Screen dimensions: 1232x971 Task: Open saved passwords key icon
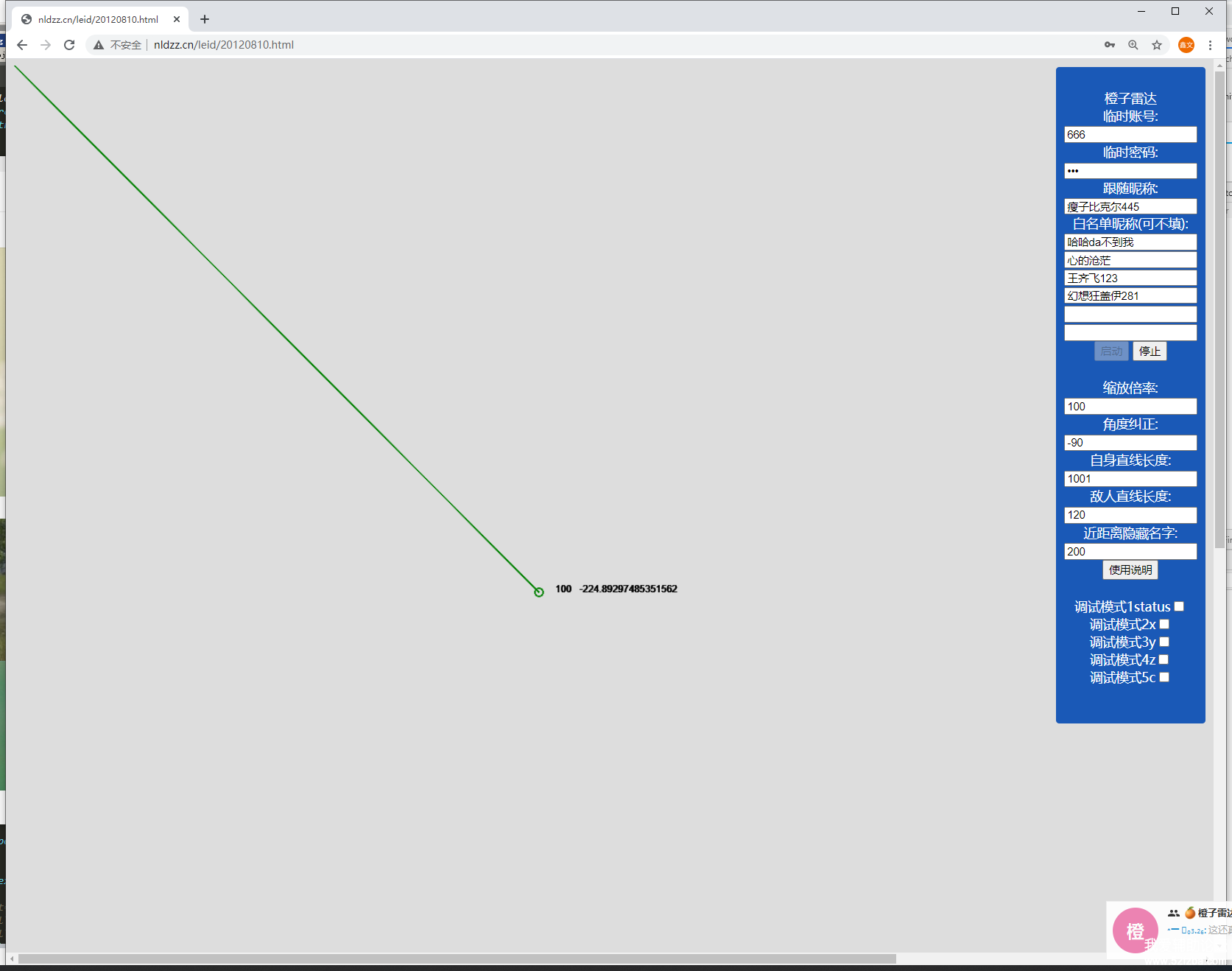(1110, 45)
